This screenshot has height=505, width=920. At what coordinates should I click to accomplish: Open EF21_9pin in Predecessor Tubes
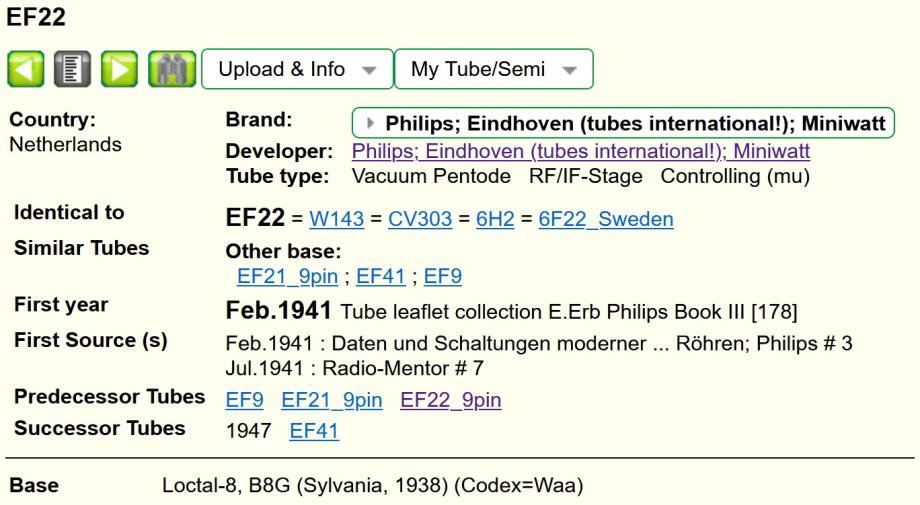[x=332, y=401]
